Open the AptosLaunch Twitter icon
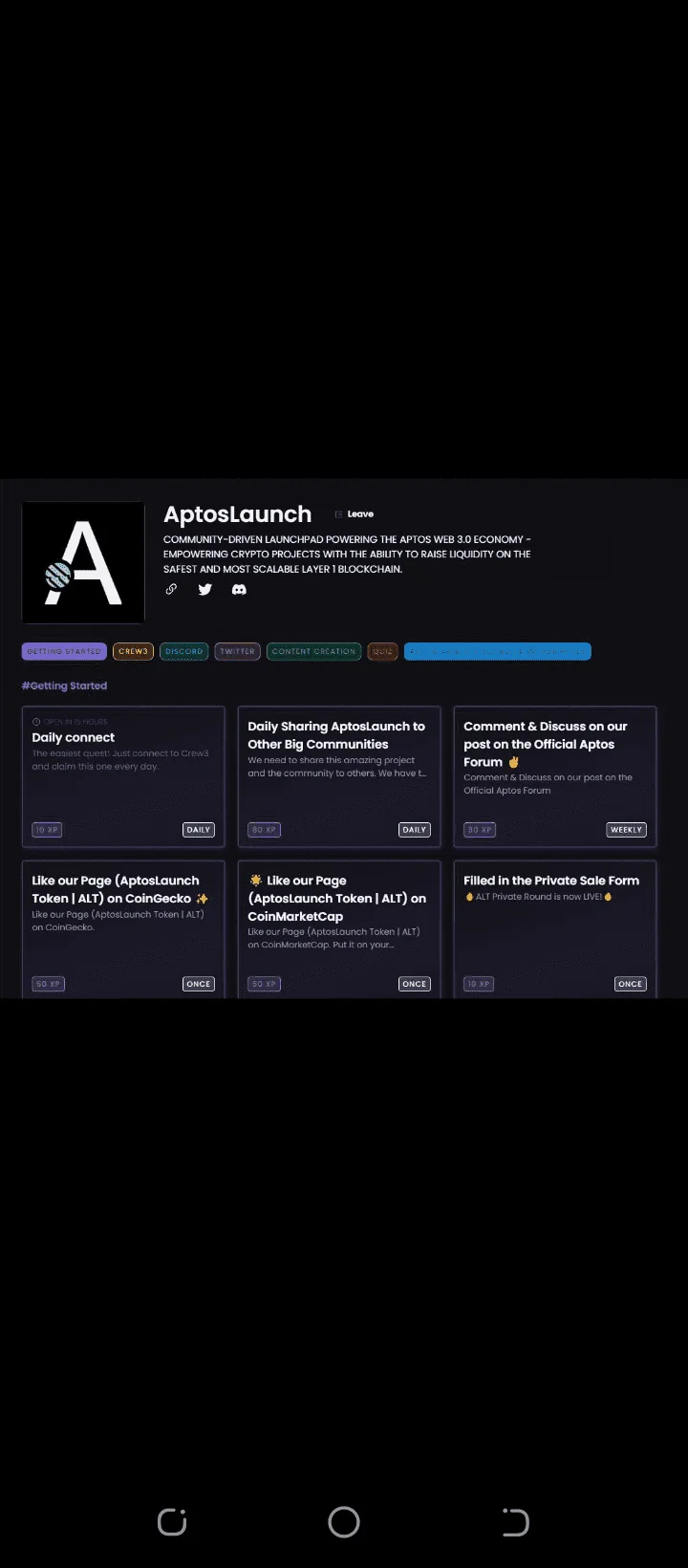Image resolution: width=688 pixels, height=1568 pixels. pyautogui.click(x=204, y=589)
